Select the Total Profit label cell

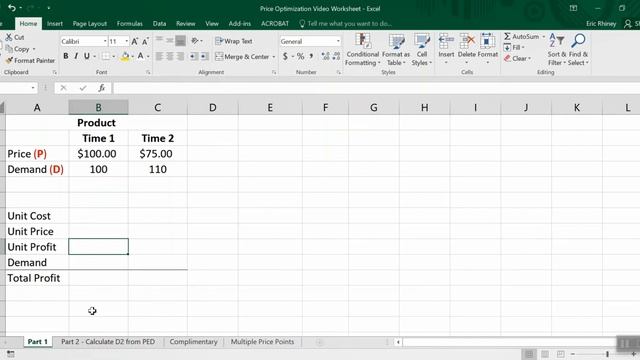[37, 278]
